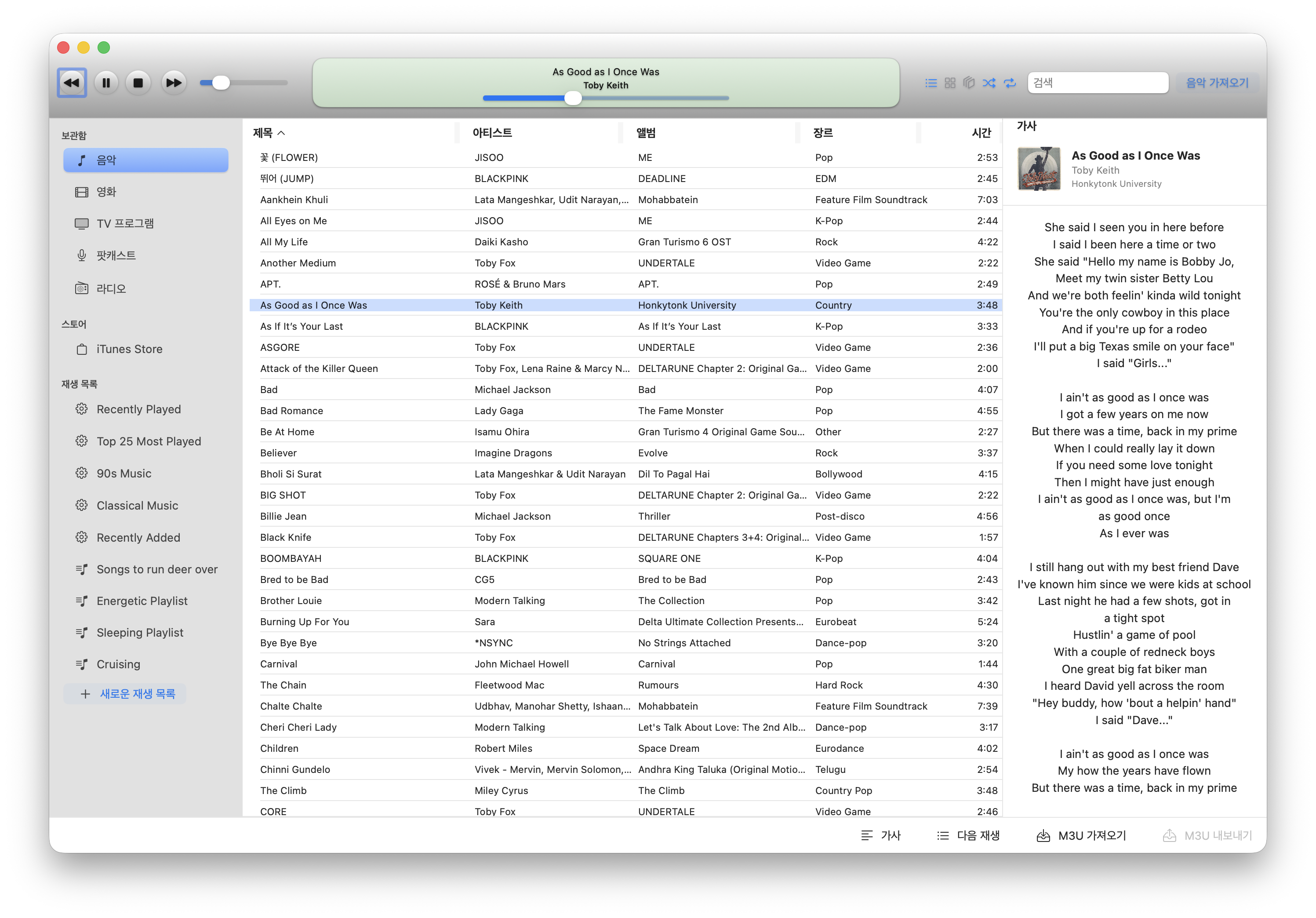Click the previous track rewind button
Screen dimensions: 1316x918
click(x=72, y=83)
